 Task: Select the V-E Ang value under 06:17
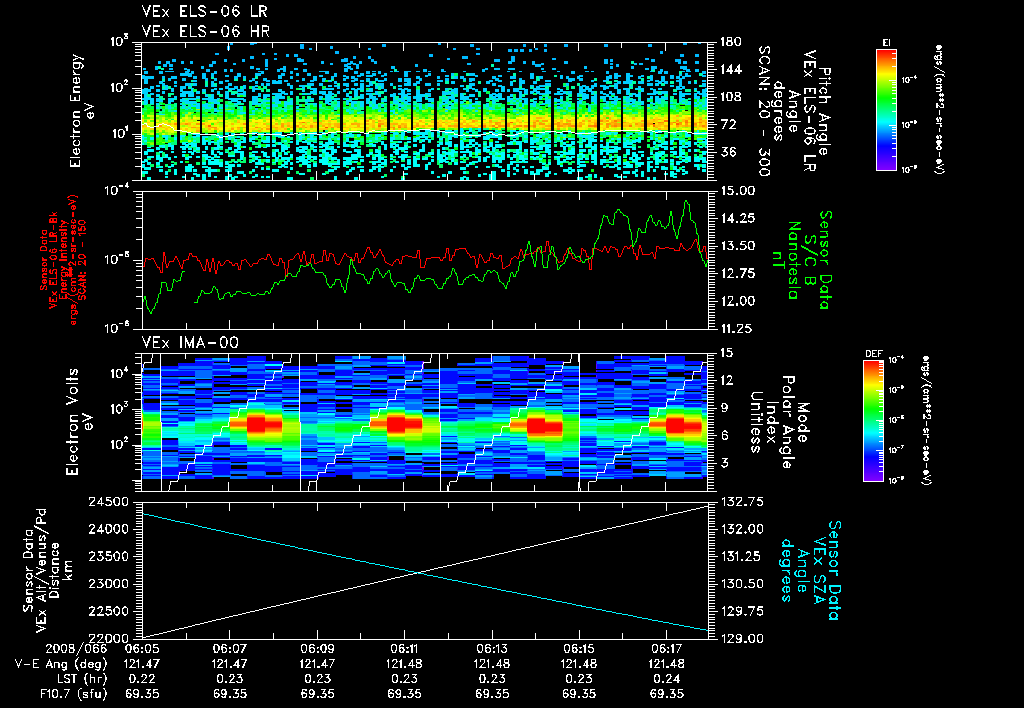(x=666, y=664)
